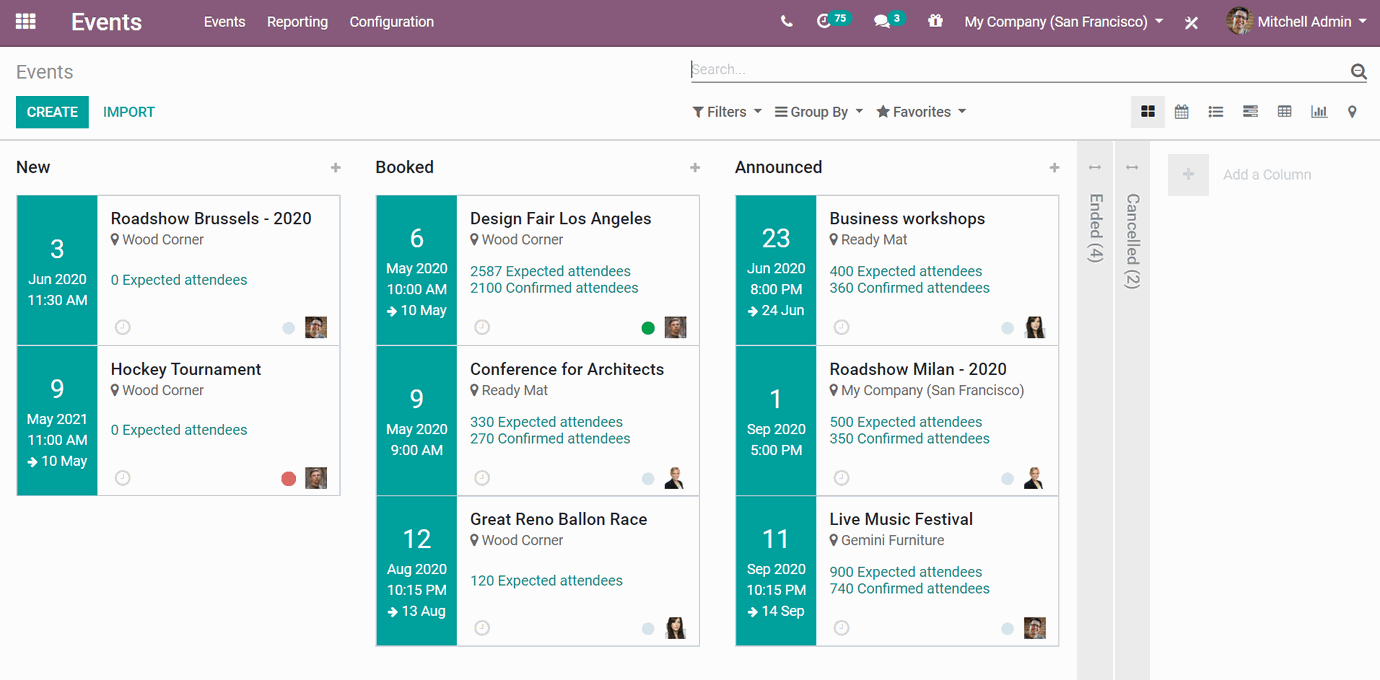1380x680 pixels.
Task: Open the List view
Action: [1215, 111]
